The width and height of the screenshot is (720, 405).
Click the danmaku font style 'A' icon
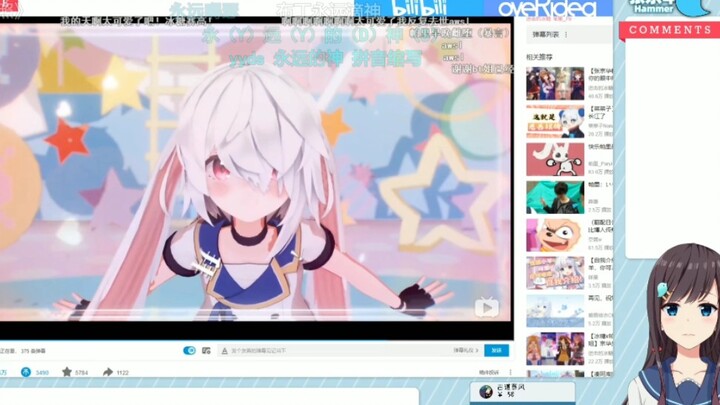pyautogui.click(x=225, y=351)
